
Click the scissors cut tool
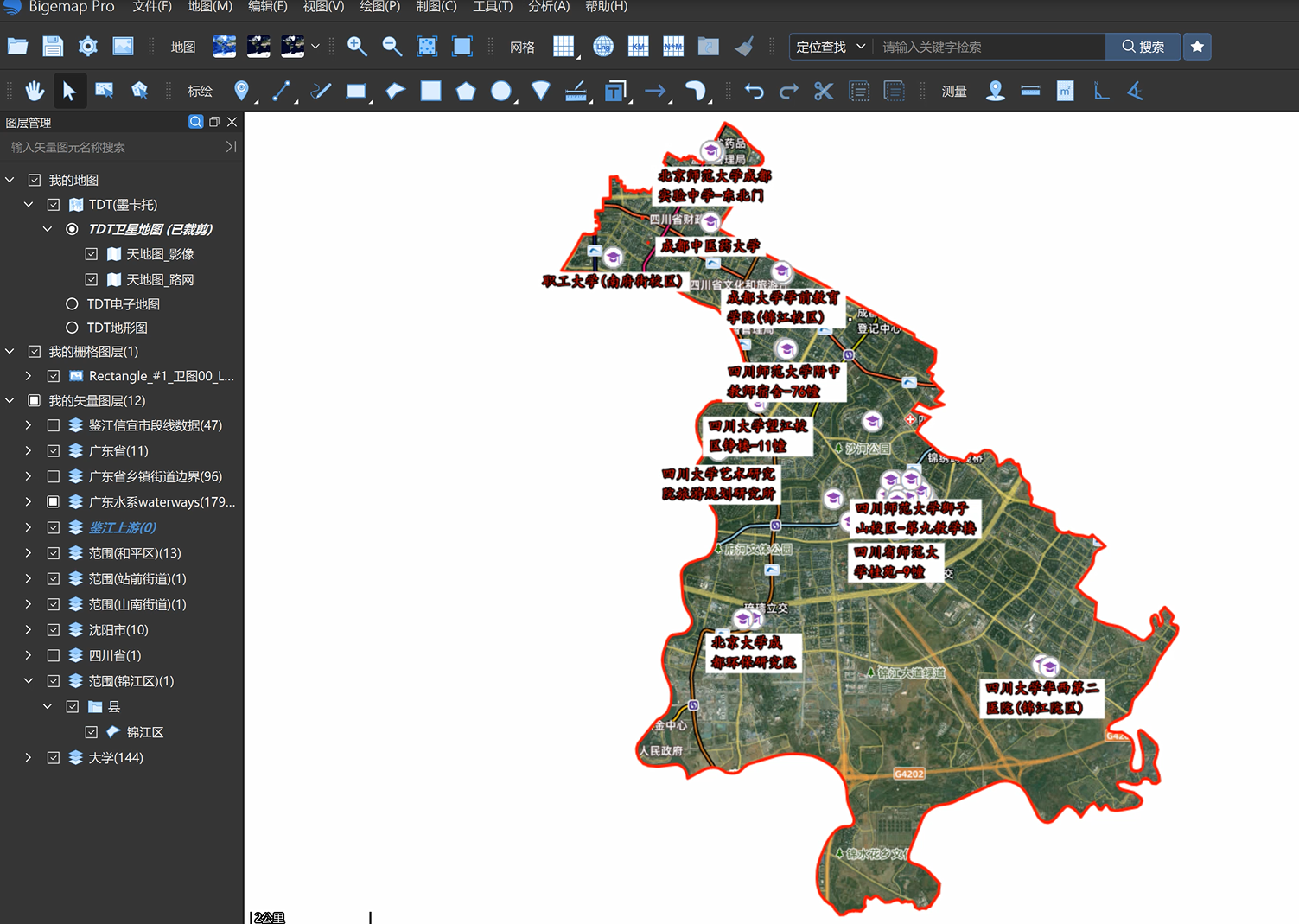point(824,91)
